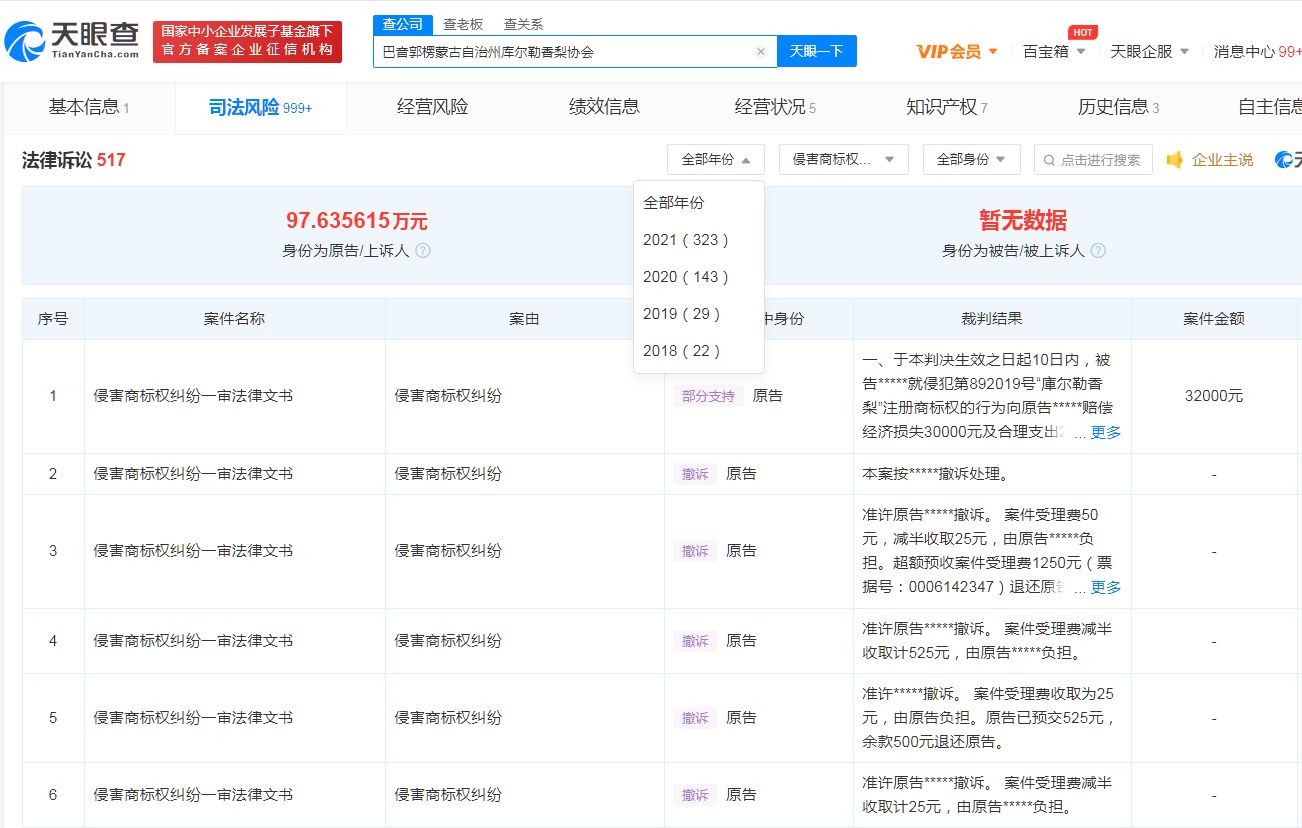The image size is (1302, 828).
Task: Click 企业主说 link
Action: [1222, 160]
